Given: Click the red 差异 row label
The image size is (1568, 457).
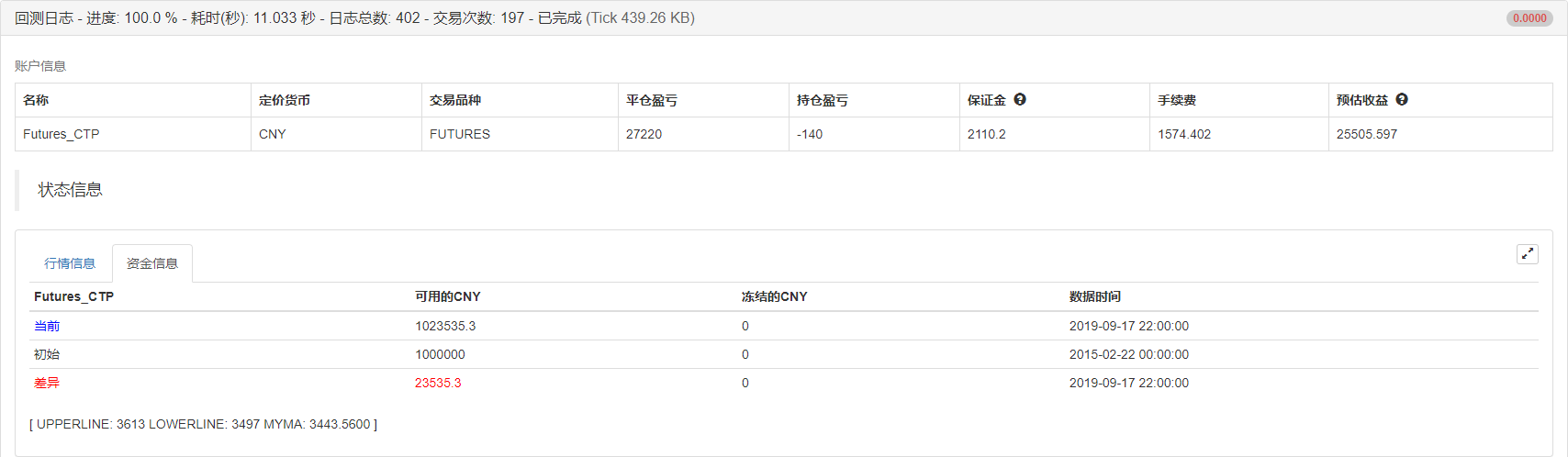Looking at the screenshot, I should click(x=47, y=383).
